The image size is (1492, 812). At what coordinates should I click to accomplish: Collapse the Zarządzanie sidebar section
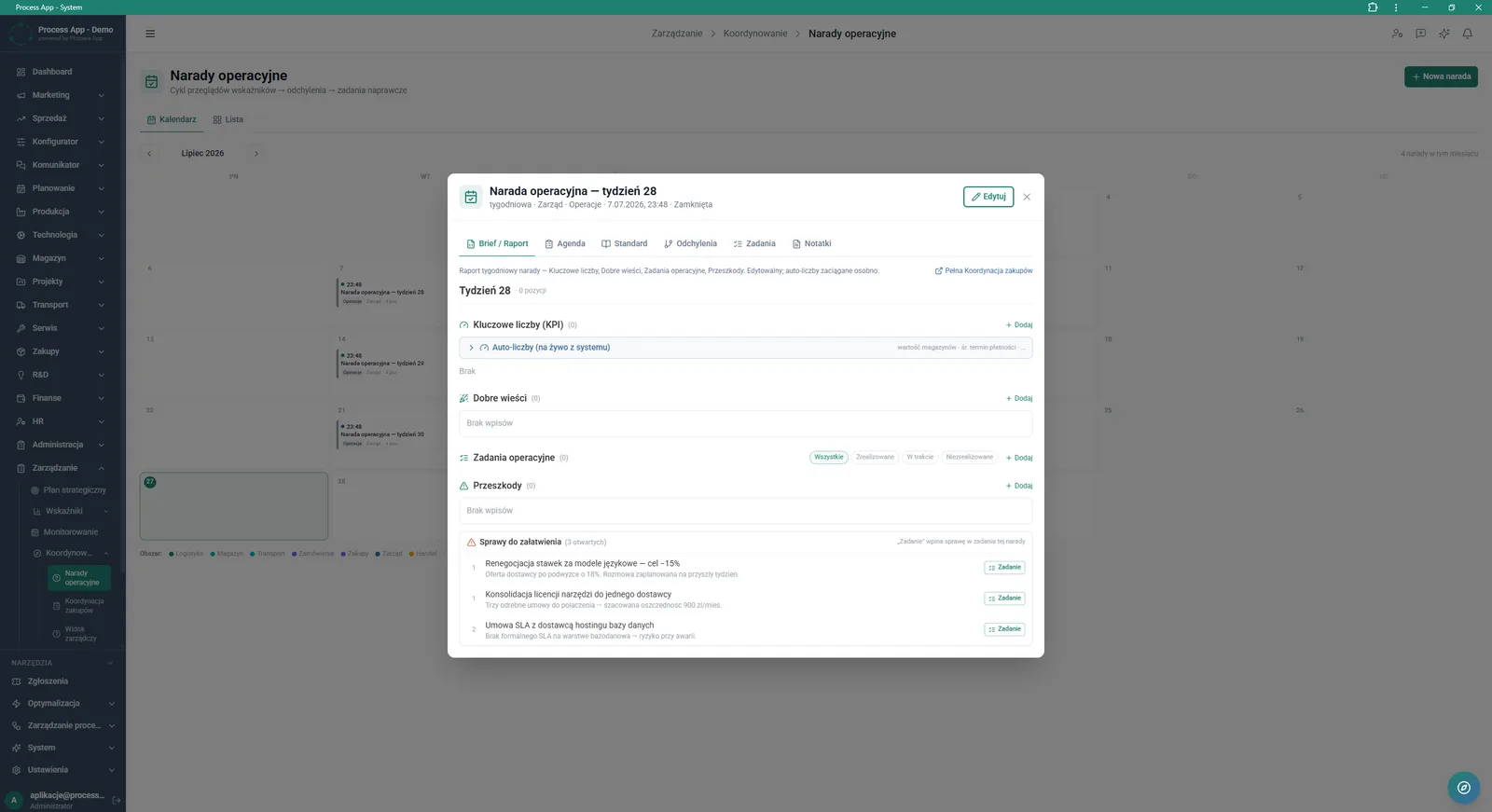click(62, 468)
